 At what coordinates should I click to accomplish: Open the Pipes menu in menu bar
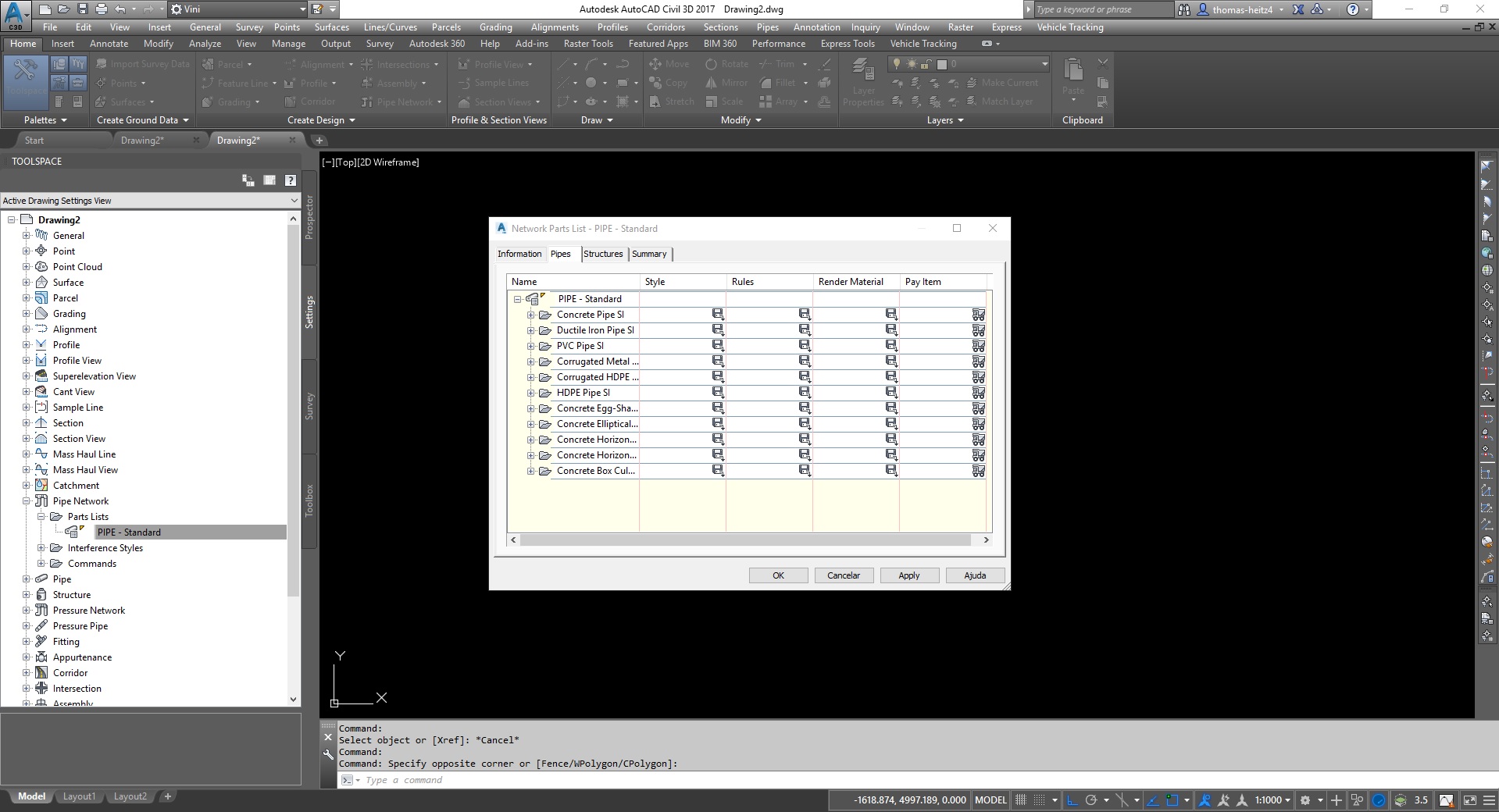click(x=767, y=27)
